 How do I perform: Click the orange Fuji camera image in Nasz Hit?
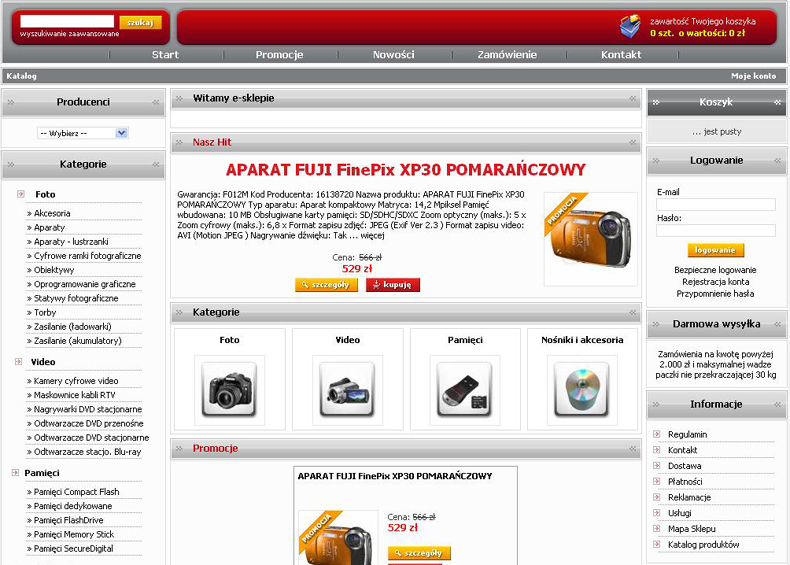[x=590, y=239]
